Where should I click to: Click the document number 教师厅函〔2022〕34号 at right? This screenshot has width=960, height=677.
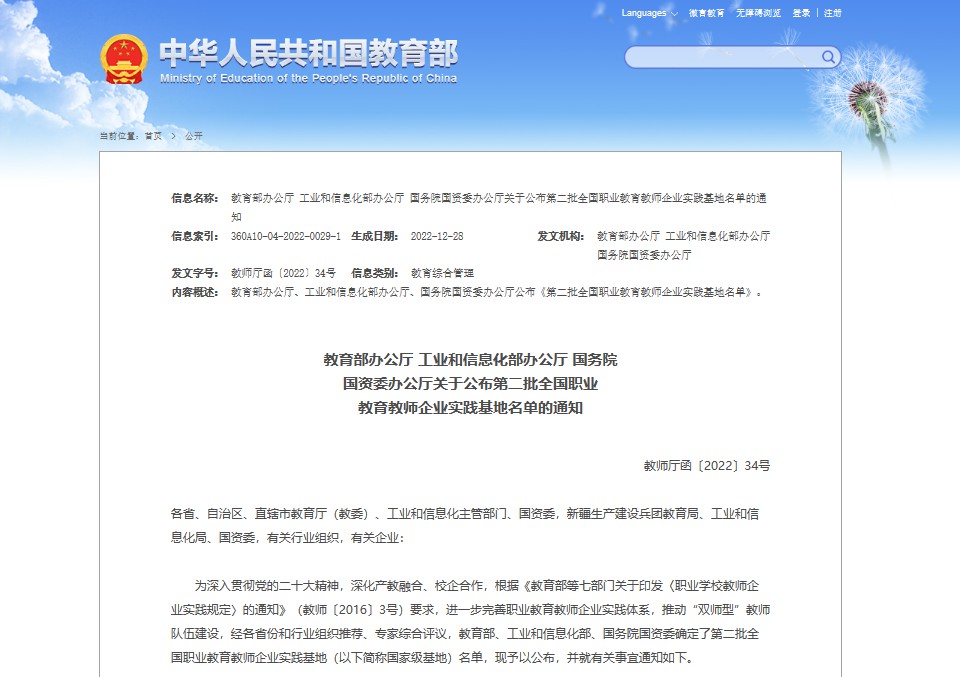tap(706, 465)
